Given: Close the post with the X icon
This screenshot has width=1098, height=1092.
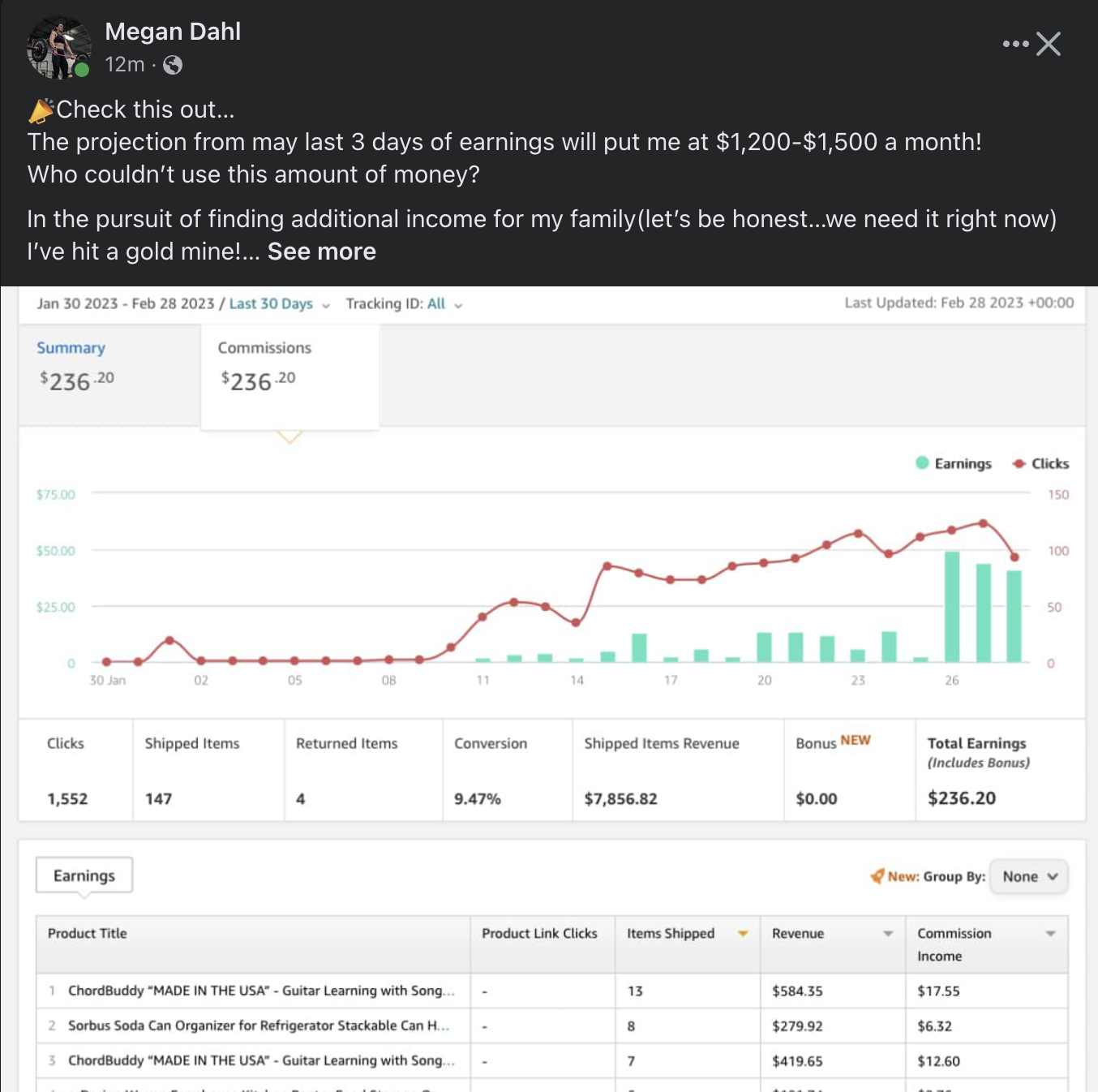Looking at the screenshot, I should 1049,44.
